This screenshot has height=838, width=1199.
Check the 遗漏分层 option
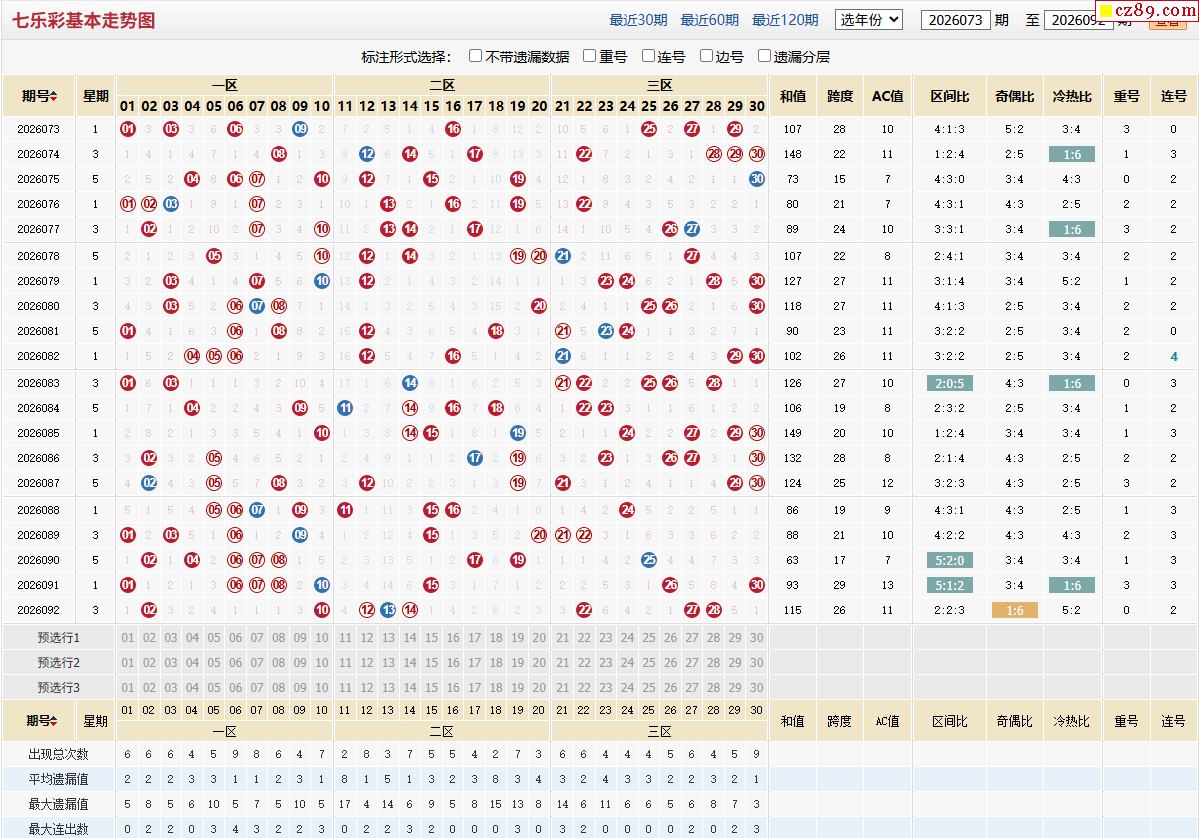tap(764, 56)
